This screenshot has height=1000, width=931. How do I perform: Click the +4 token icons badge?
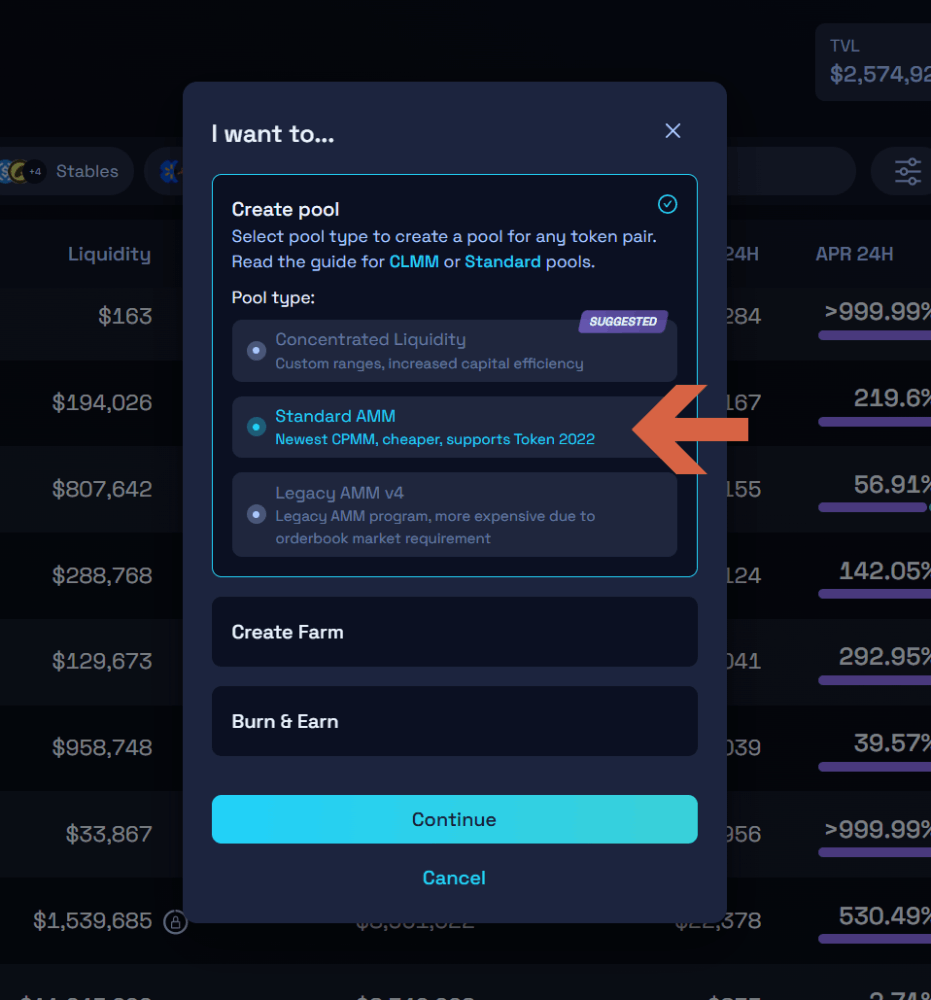tap(35, 172)
